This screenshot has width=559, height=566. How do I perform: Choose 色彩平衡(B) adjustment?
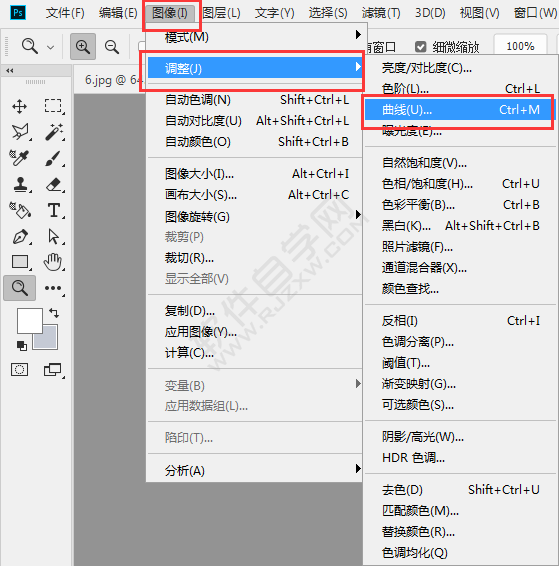(x=460, y=205)
